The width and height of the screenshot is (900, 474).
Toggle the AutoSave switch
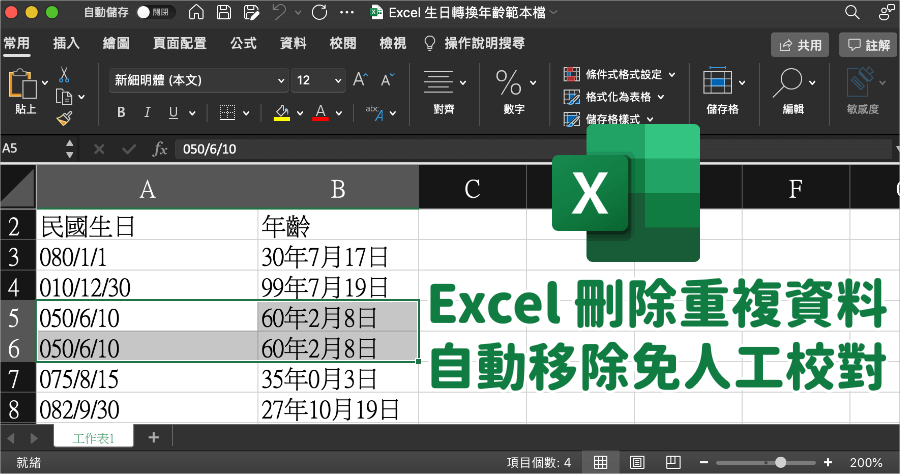154,12
